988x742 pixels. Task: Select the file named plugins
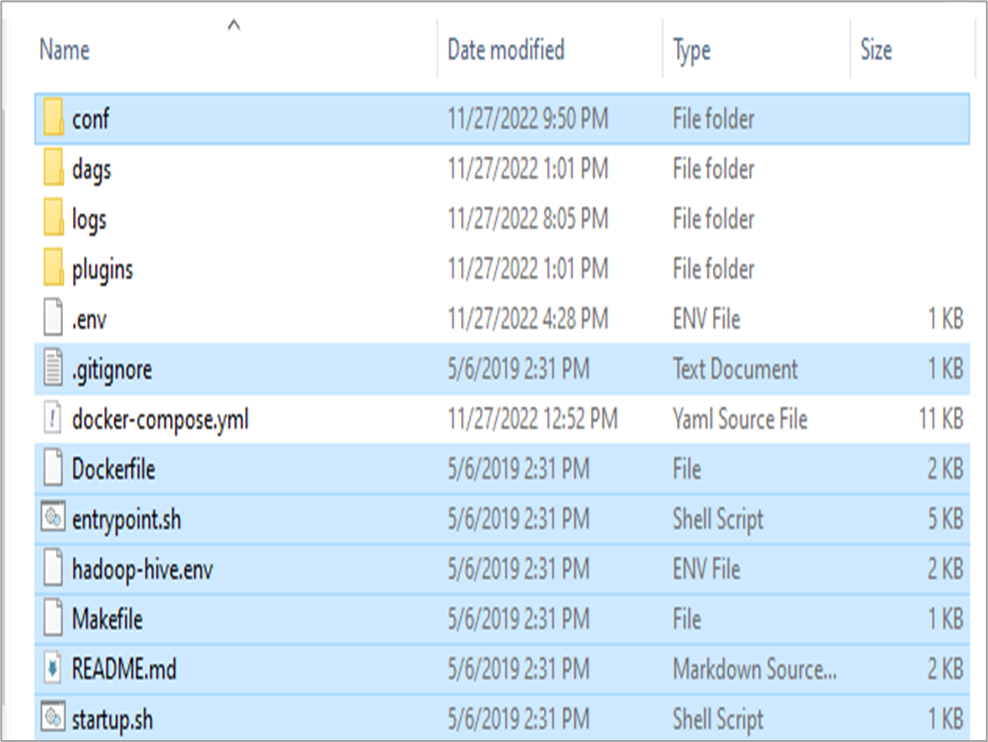point(103,270)
